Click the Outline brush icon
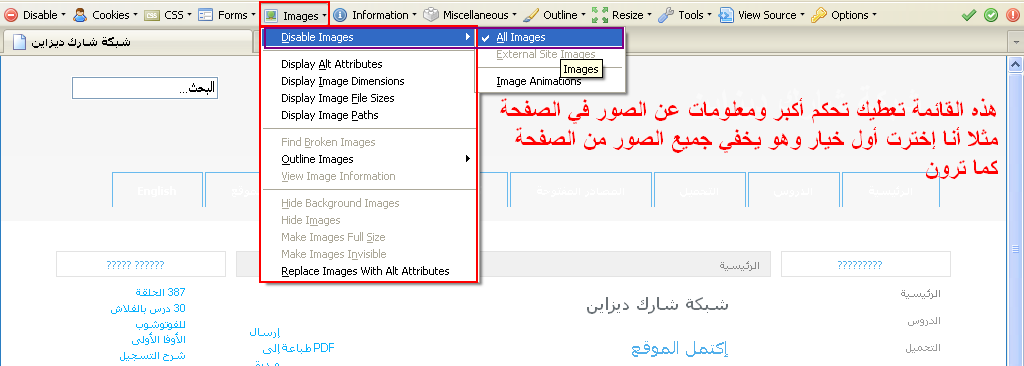Screen dimensions: 1024x366 [531, 15]
